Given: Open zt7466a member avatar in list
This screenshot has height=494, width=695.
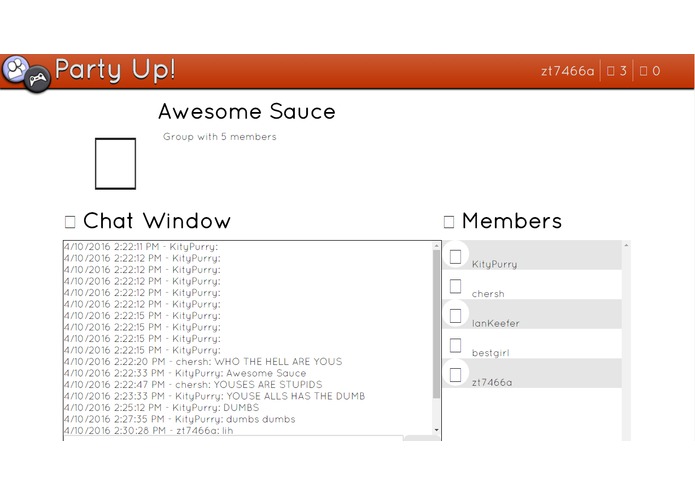Looking at the screenshot, I should 455,374.
